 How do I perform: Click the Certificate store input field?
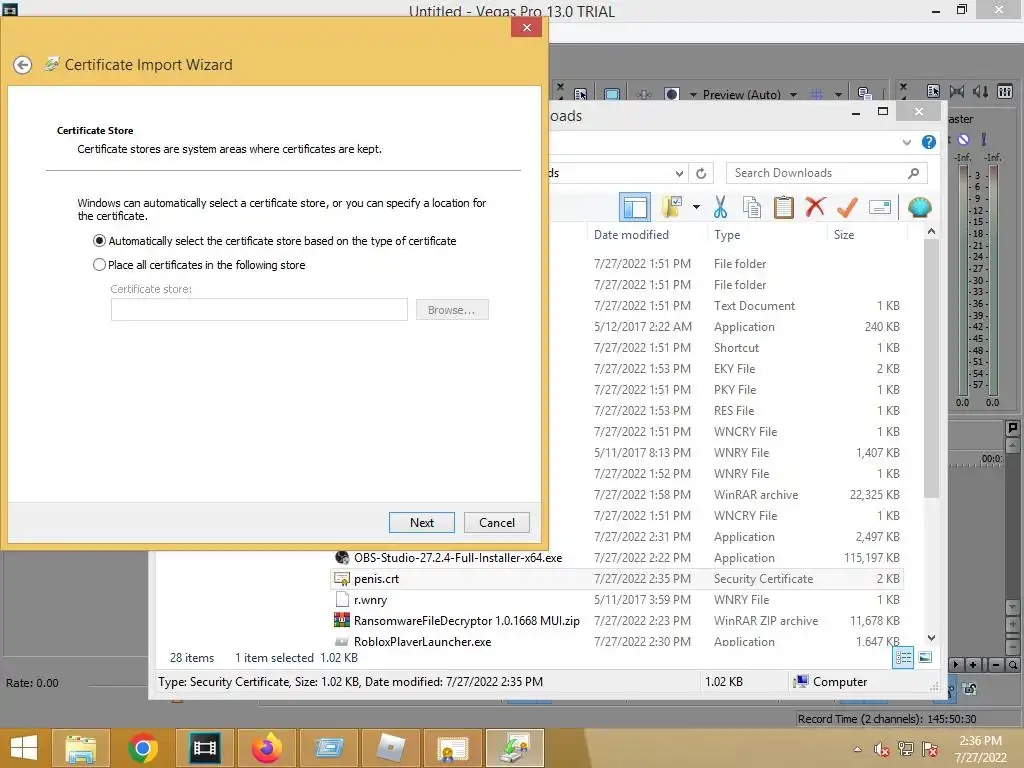tap(259, 310)
